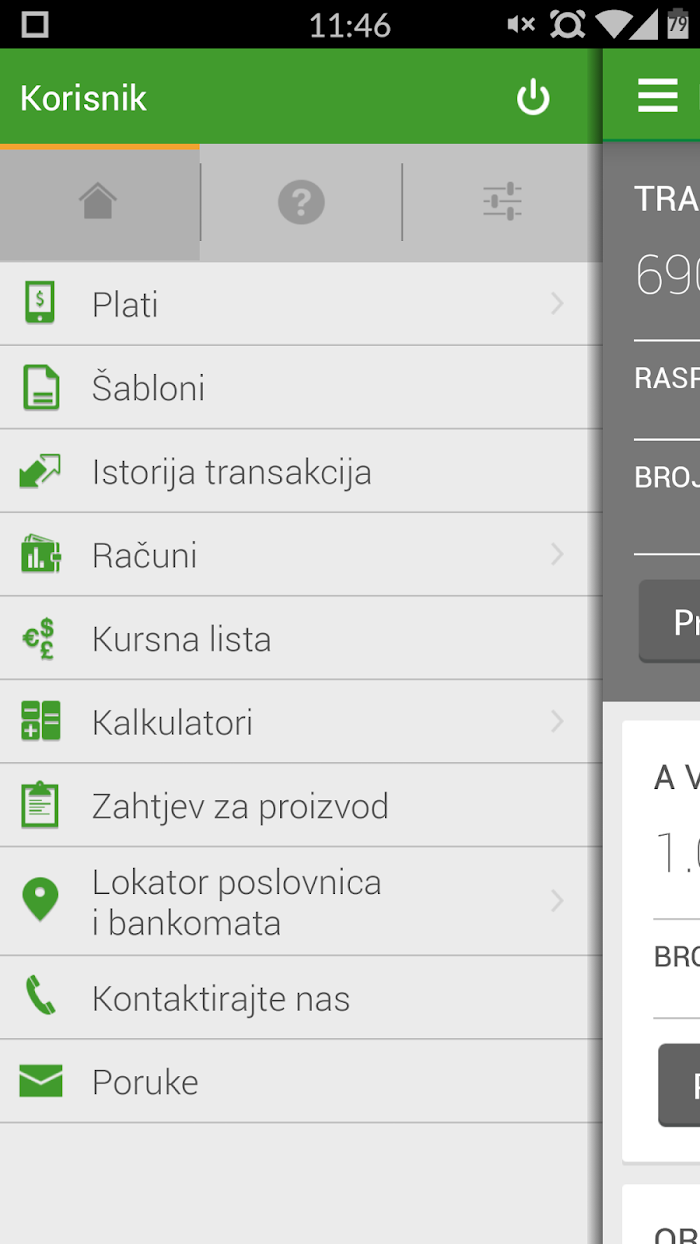Screen dimensions: 700x1244
Task: Expand Lokator poslovnica i bankomata chevron
Action: click(558, 901)
